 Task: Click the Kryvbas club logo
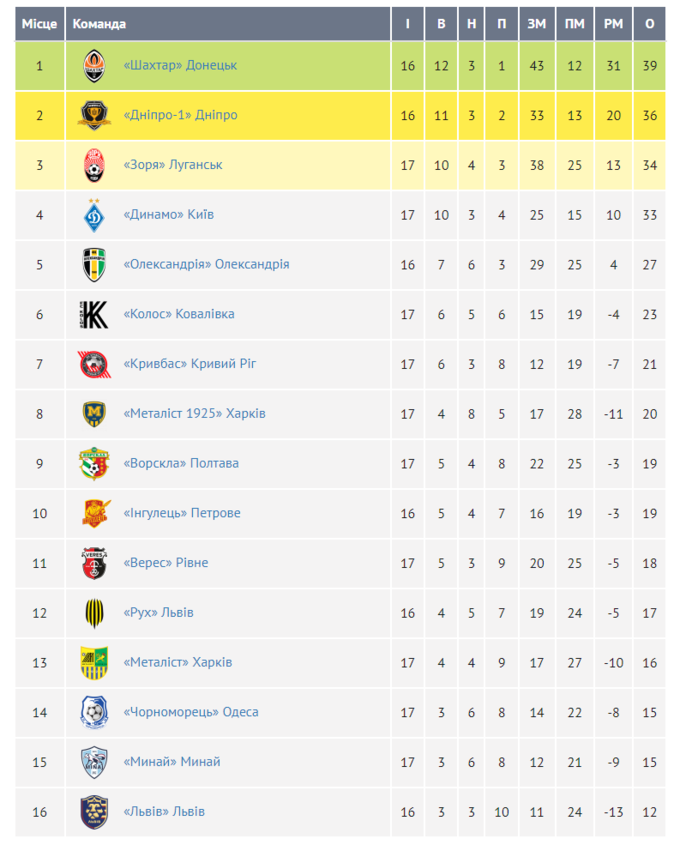[93, 364]
